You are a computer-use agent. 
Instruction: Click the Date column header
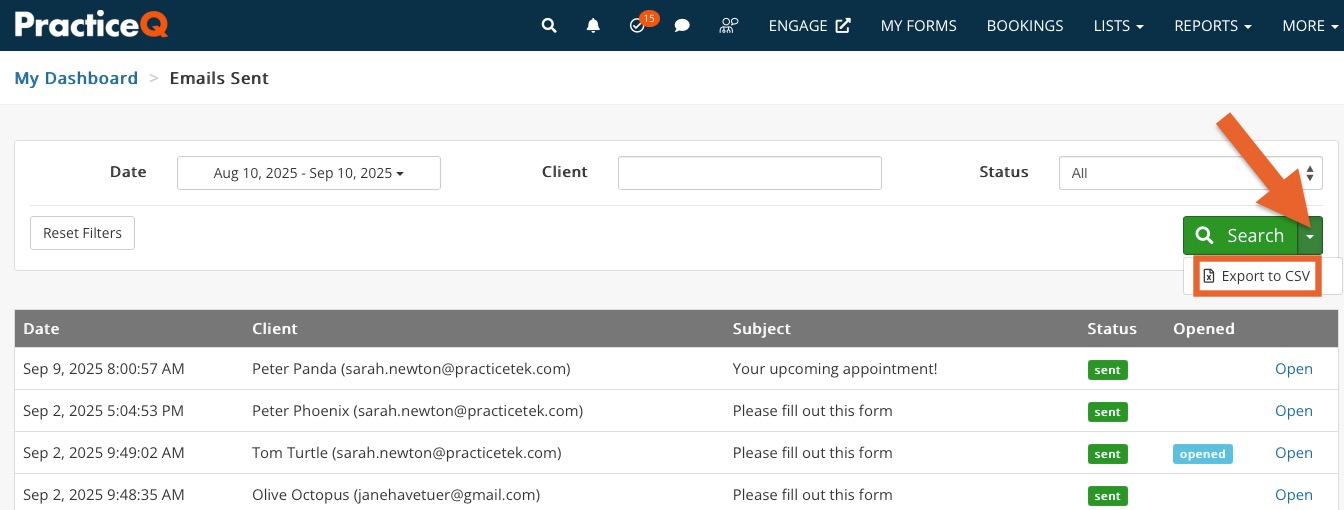(42, 328)
